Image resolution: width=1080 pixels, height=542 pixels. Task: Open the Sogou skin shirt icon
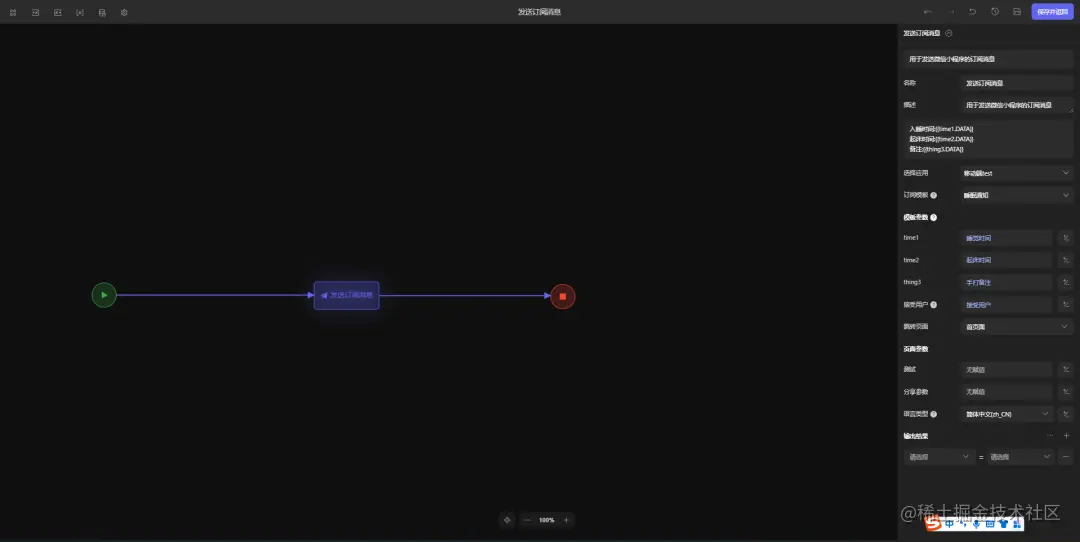(x=1003, y=524)
